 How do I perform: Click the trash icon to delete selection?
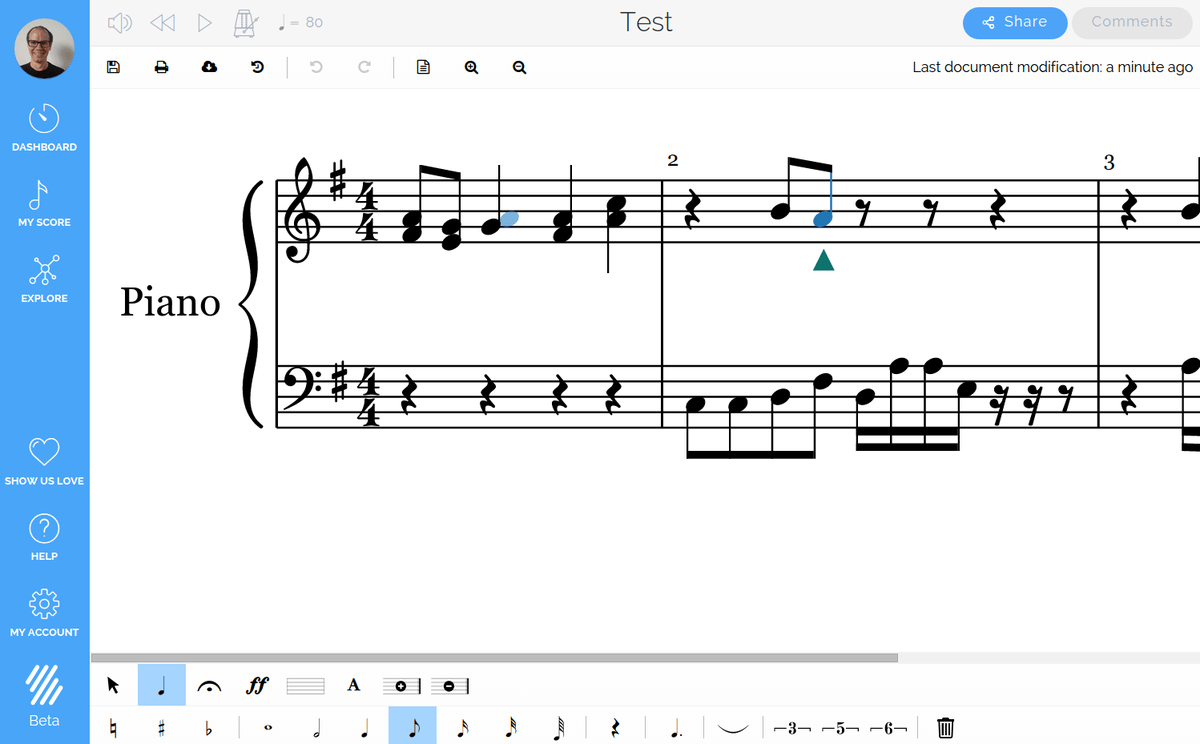point(944,727)
